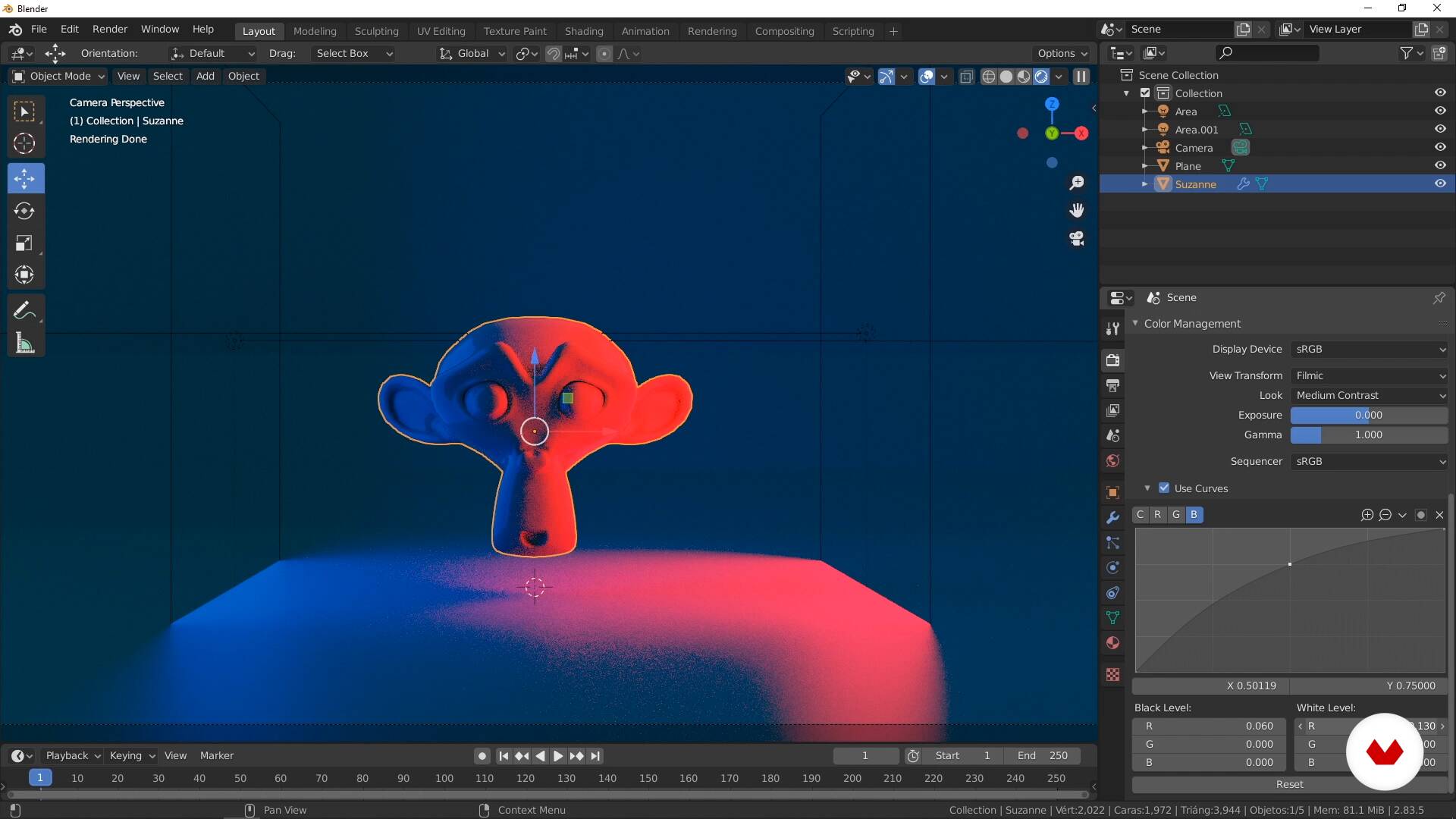Screen dimensions: 1456x819
Task: Open Output properties tab
Action: [x=1112, y=385]
